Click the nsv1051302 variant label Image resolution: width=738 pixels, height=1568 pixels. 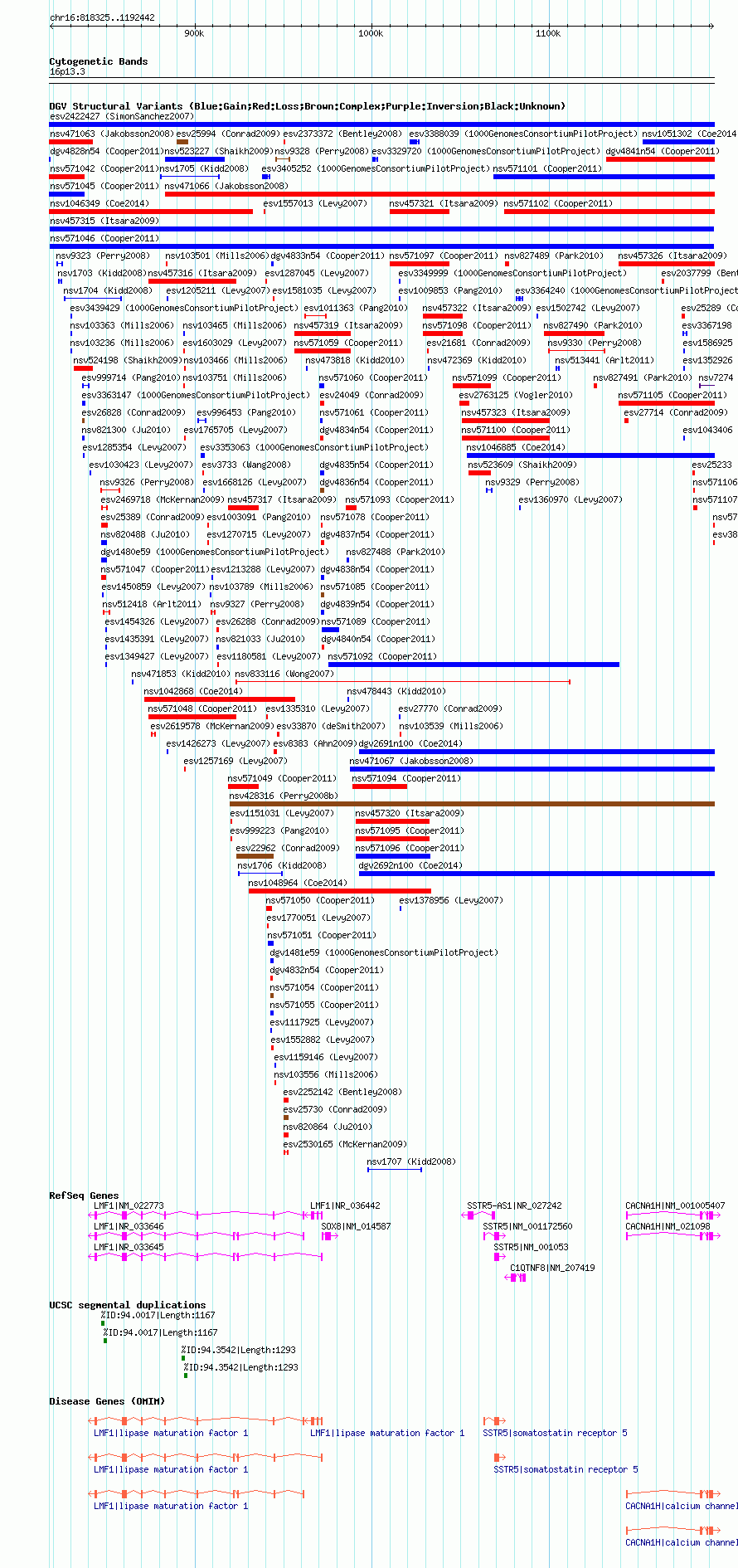click(689, 134)
